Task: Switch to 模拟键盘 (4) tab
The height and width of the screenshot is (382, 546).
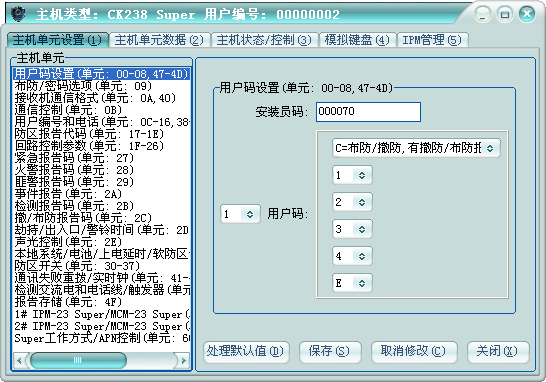Action: pyautogui.click(x=357, y=40)
